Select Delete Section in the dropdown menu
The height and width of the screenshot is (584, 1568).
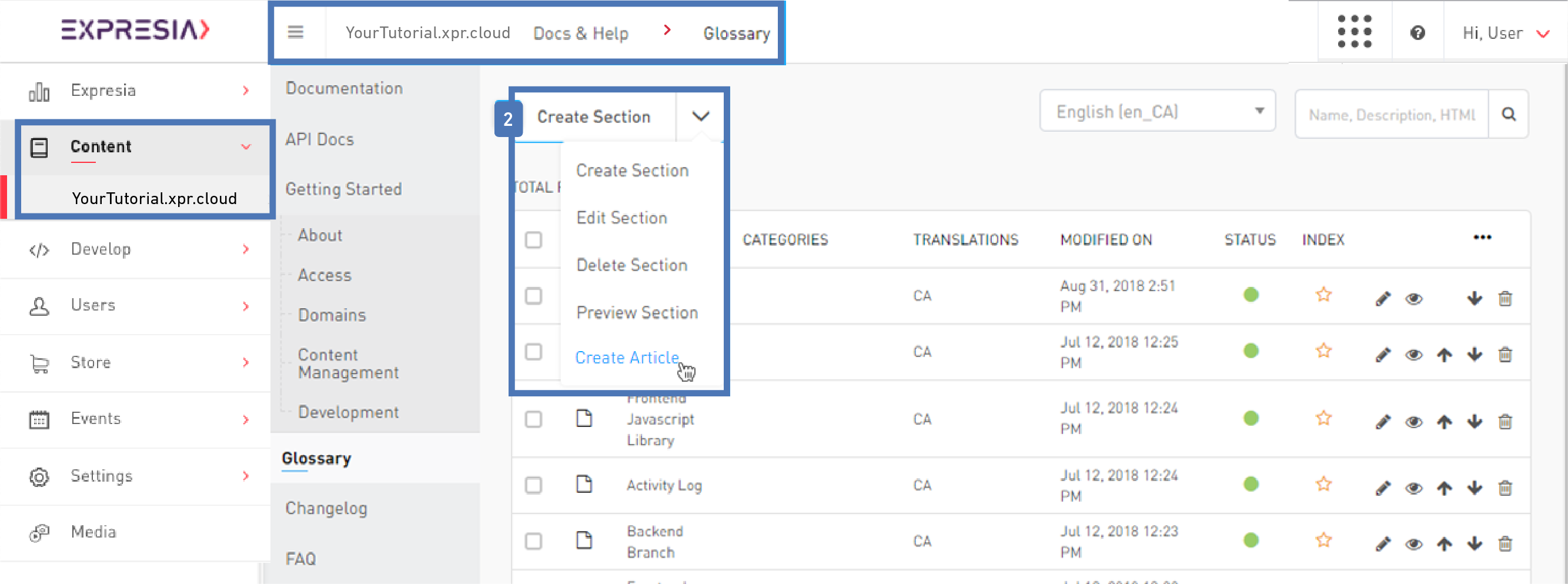tap(631, 265)
